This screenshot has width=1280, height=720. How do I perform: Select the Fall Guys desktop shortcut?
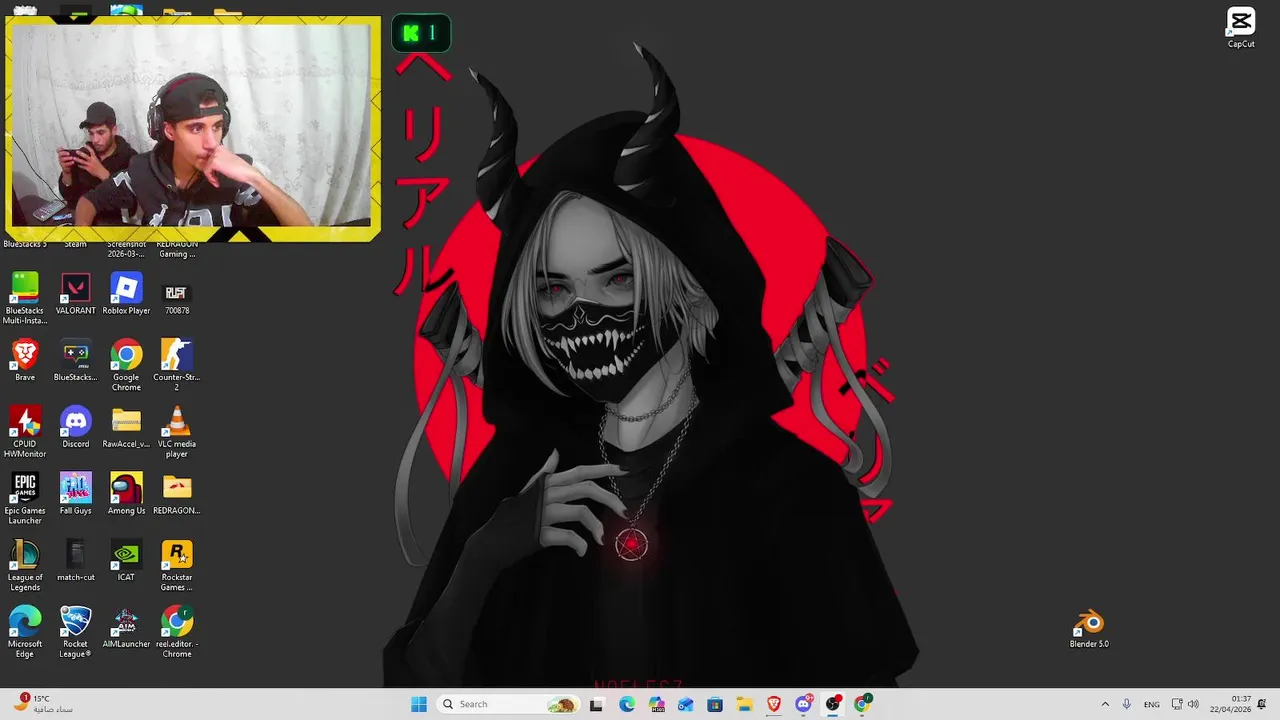(x=76, y=494)
